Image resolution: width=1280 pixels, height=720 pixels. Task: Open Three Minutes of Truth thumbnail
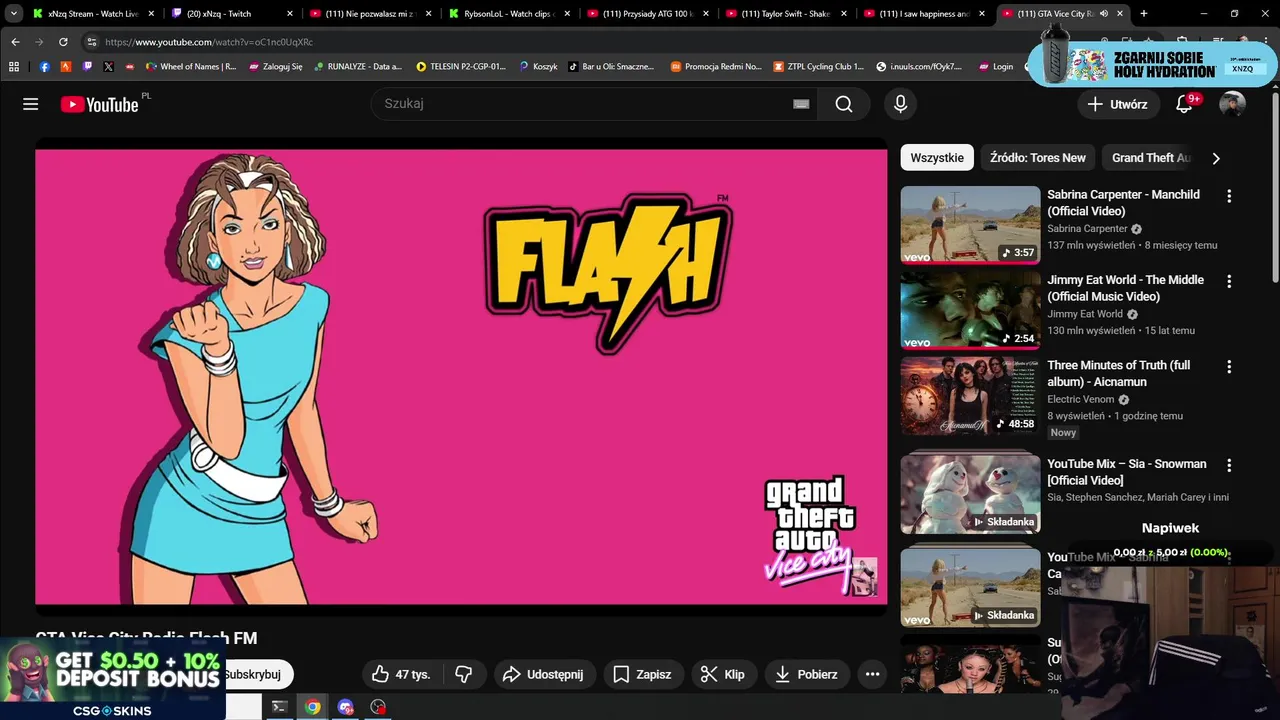(x=970, y=396)
